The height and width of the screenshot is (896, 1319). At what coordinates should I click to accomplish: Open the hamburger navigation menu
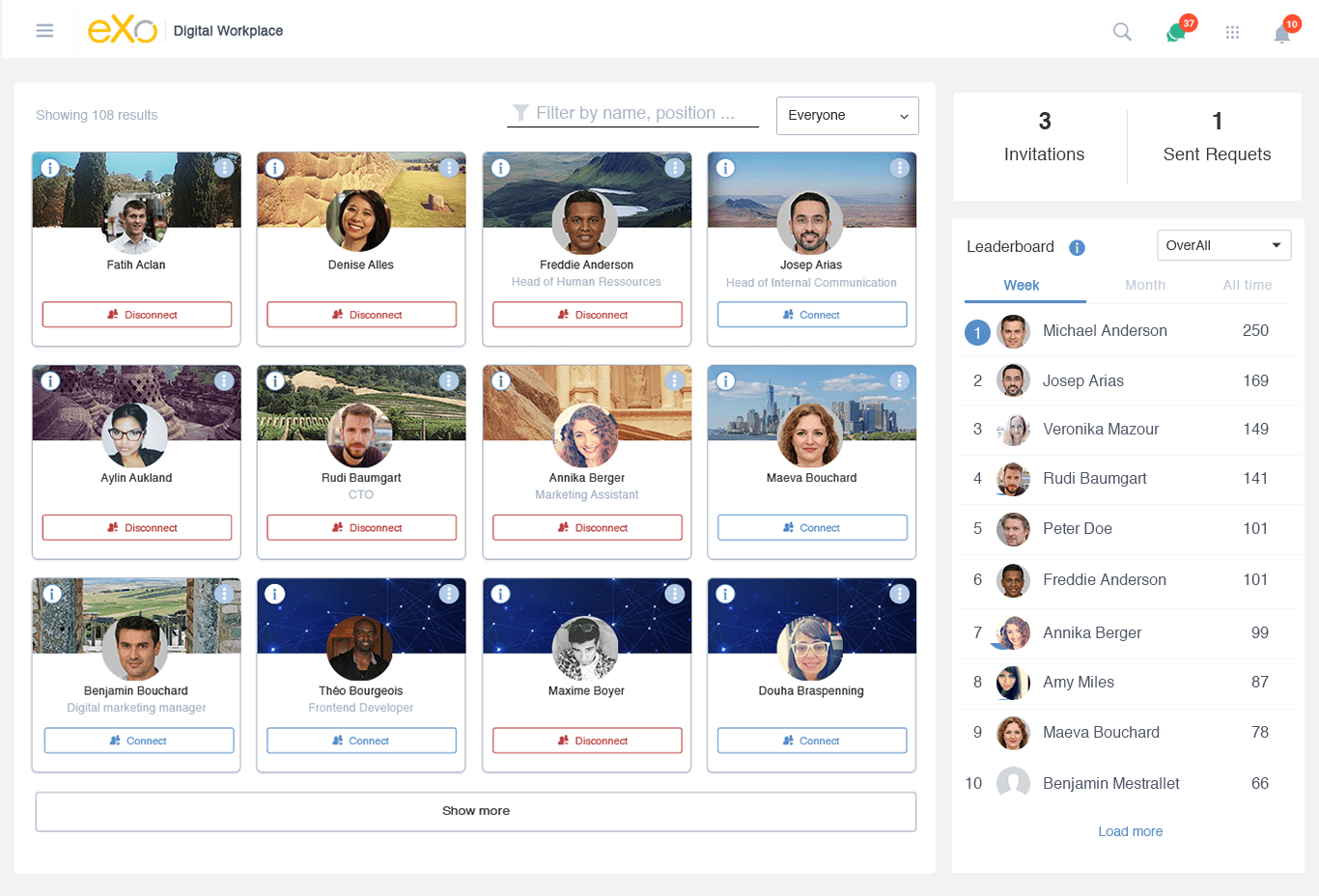(x=44, y=31)
